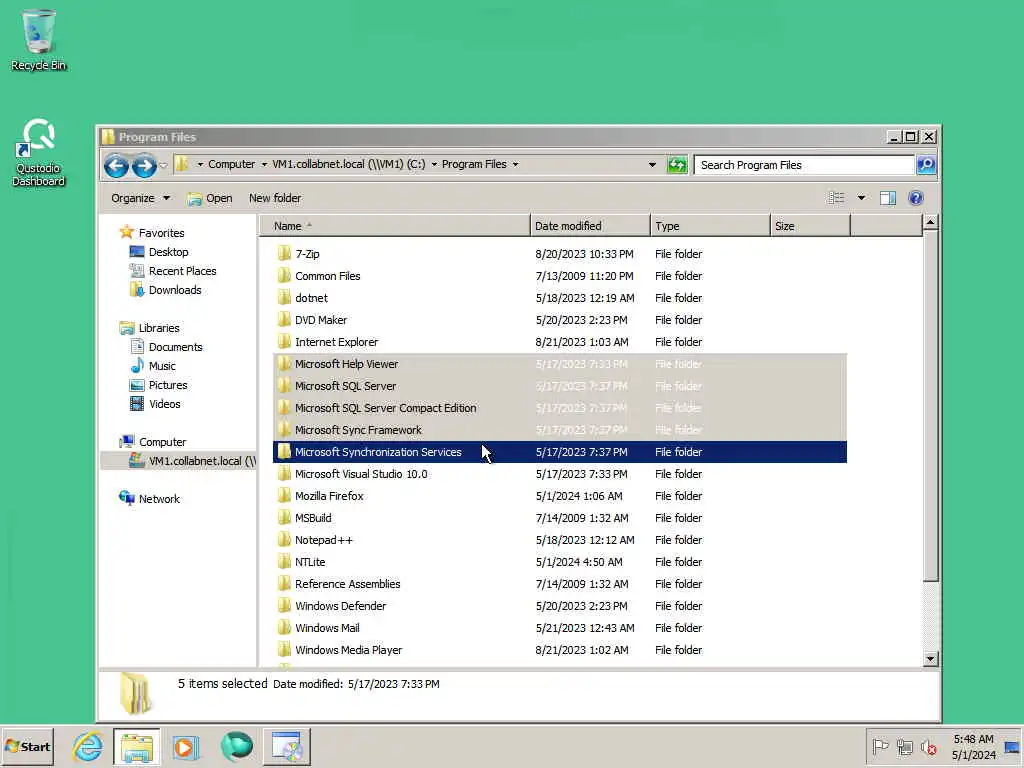The image size is (1024, 768).
Task: Click the file list scroll up arrow
Action: [931, 223]
